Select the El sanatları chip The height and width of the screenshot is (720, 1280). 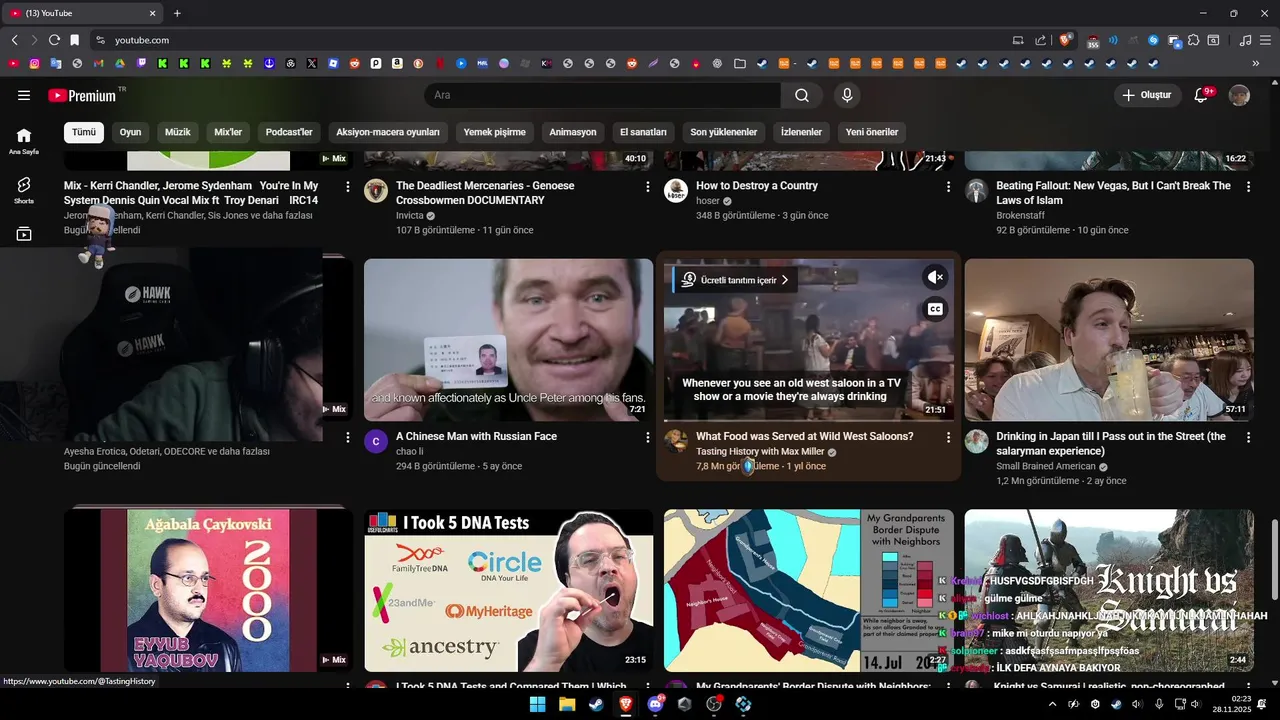(x=643, y=132)
